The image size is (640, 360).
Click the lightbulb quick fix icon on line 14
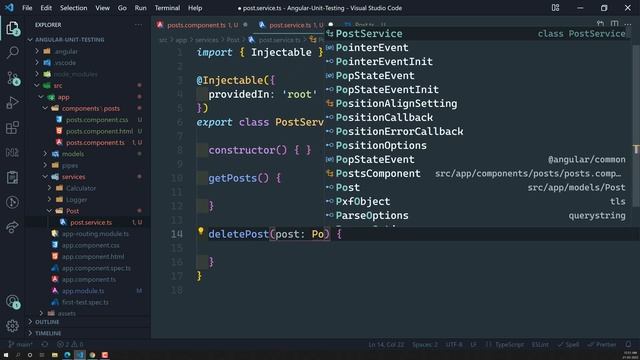pyautogui.click(x=200, y=231)
